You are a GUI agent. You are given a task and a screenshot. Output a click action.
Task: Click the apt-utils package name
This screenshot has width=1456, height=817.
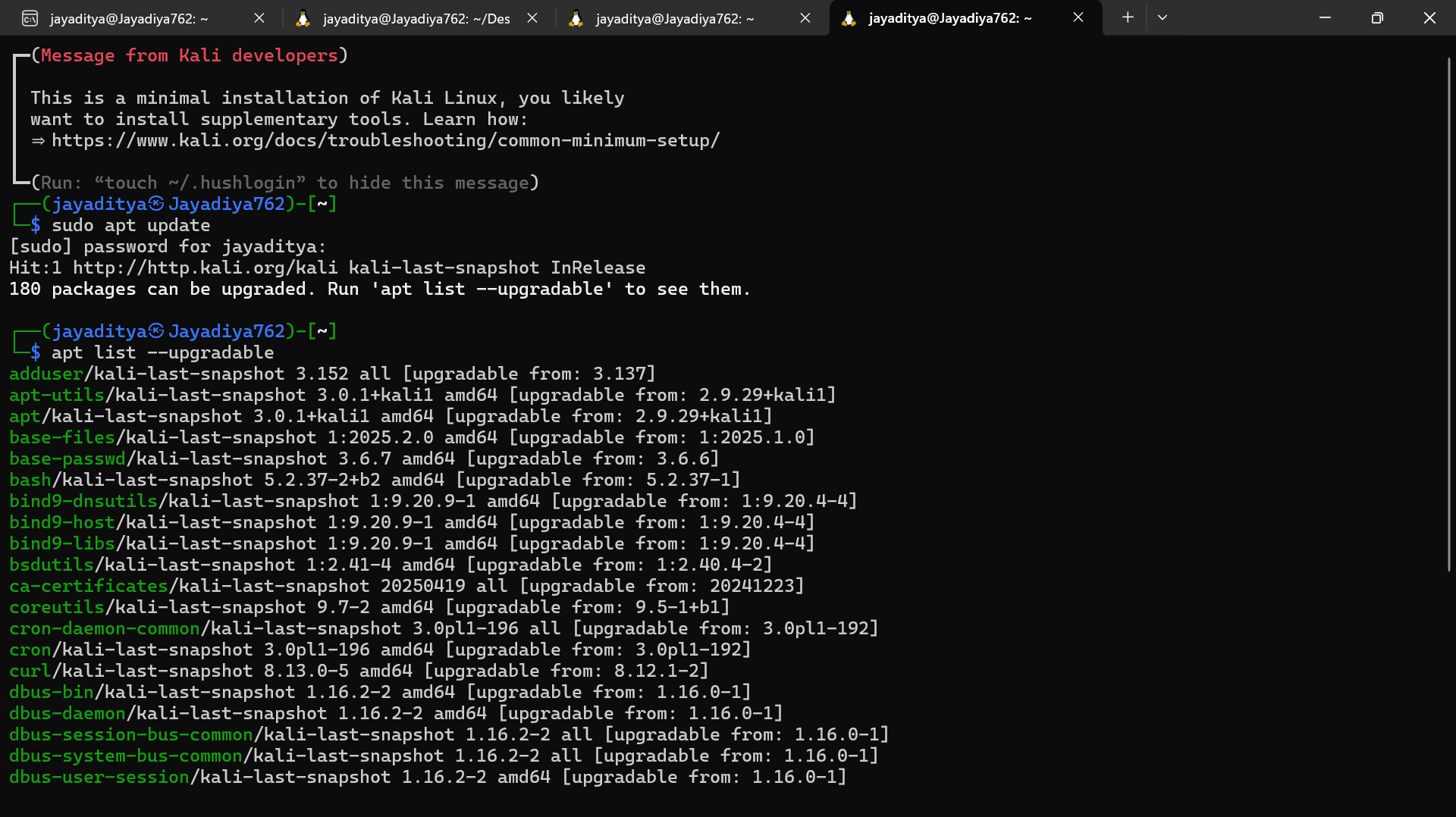[57, 396]
